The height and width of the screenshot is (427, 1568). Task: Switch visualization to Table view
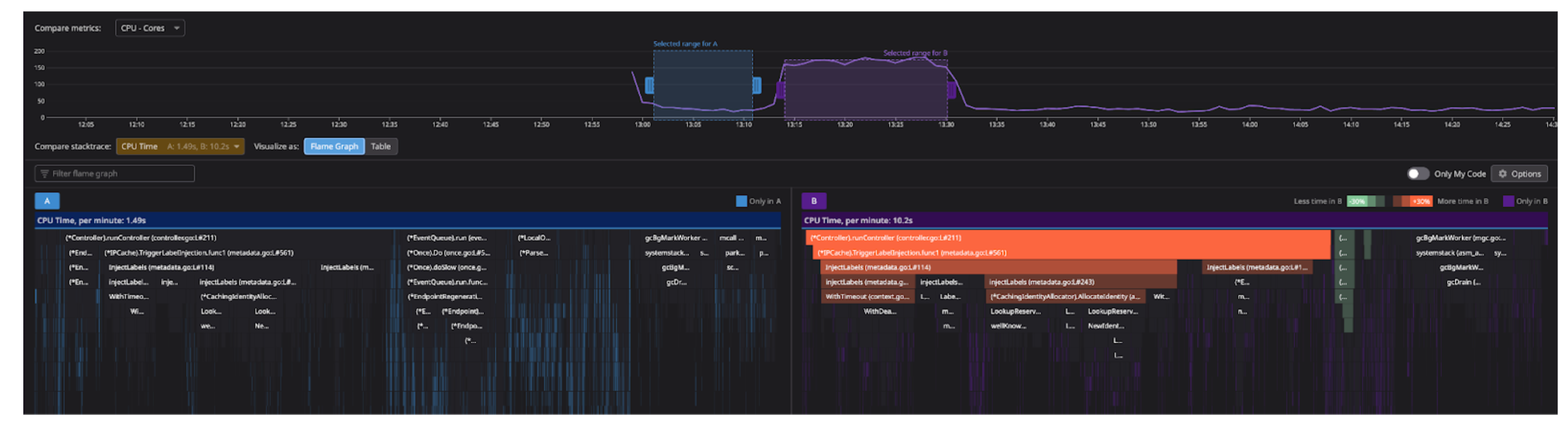pyautogui.click(x=381, y=146)
